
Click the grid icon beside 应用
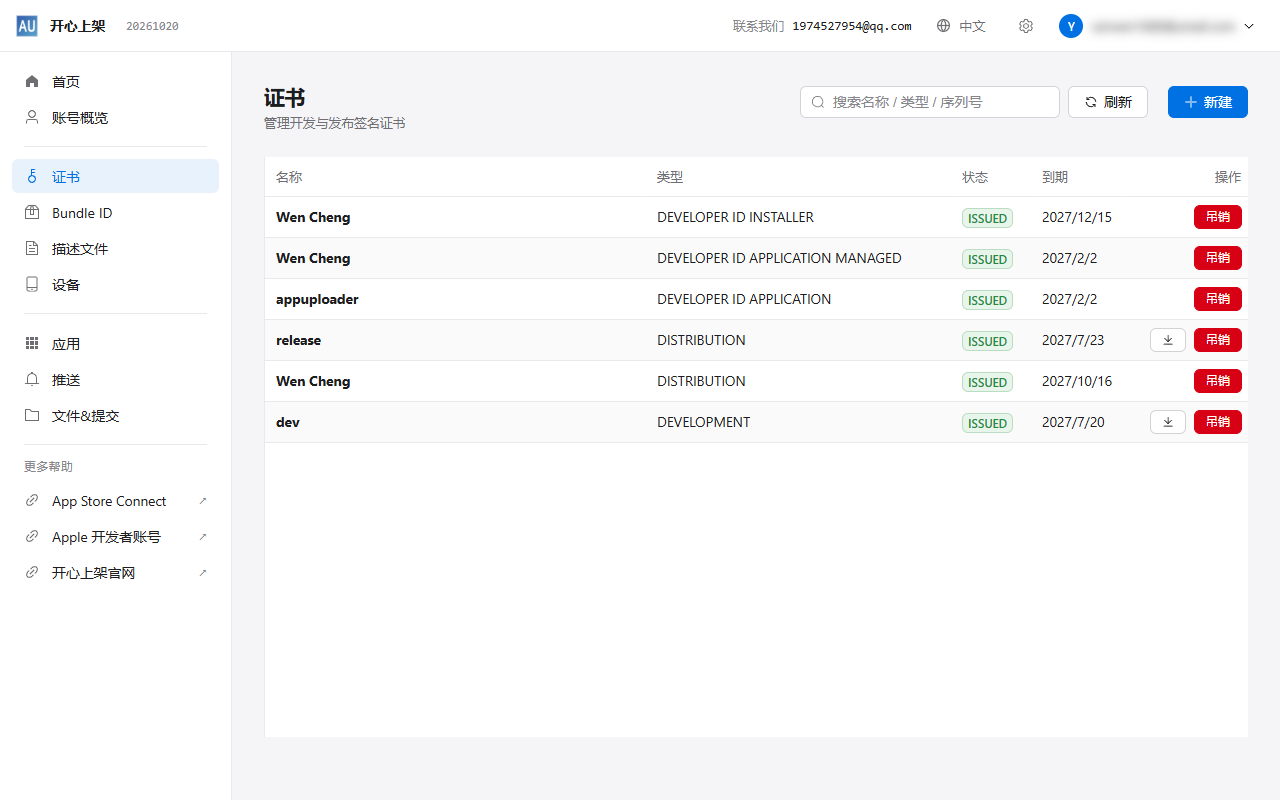point(32,344)
